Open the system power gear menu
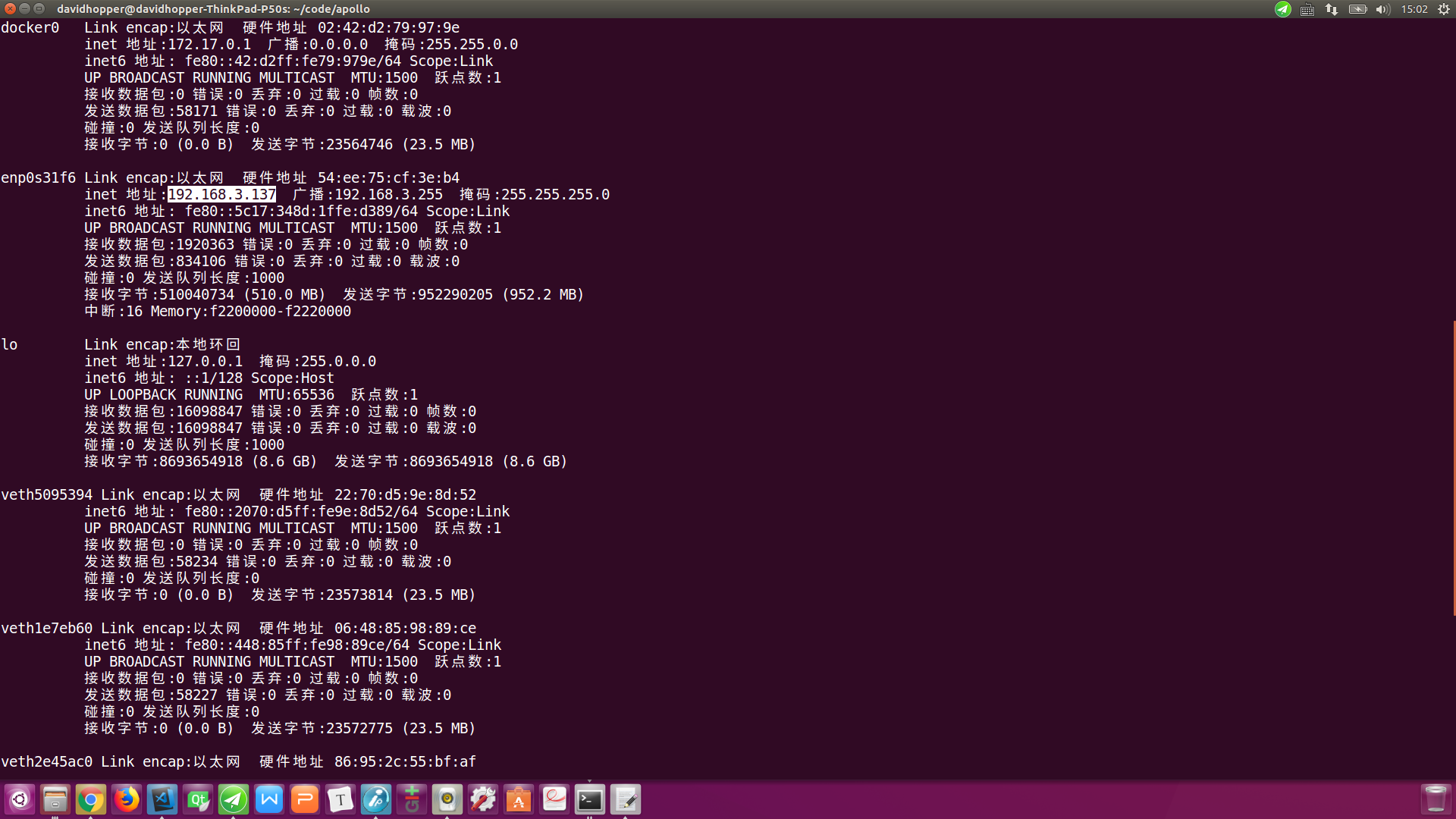 coord(1444,9)
